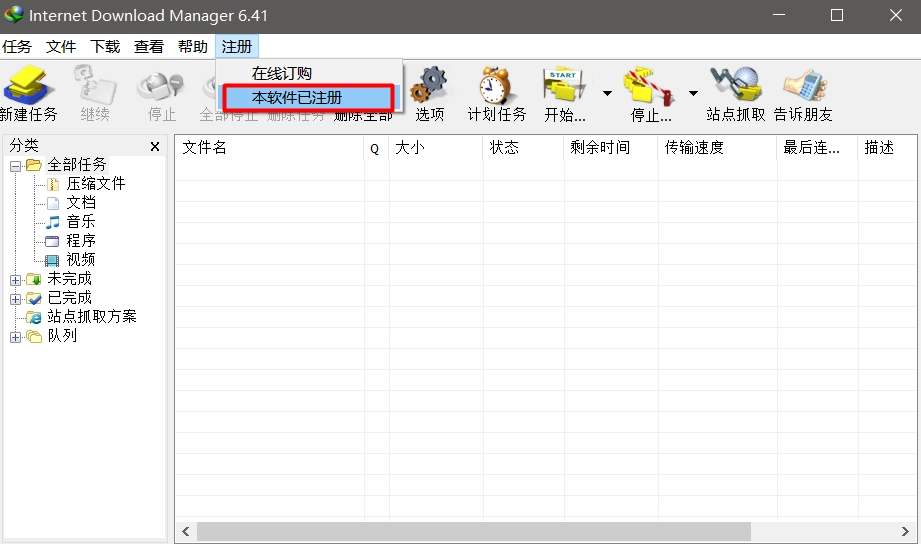Click the Q column header

pos(376,147)
